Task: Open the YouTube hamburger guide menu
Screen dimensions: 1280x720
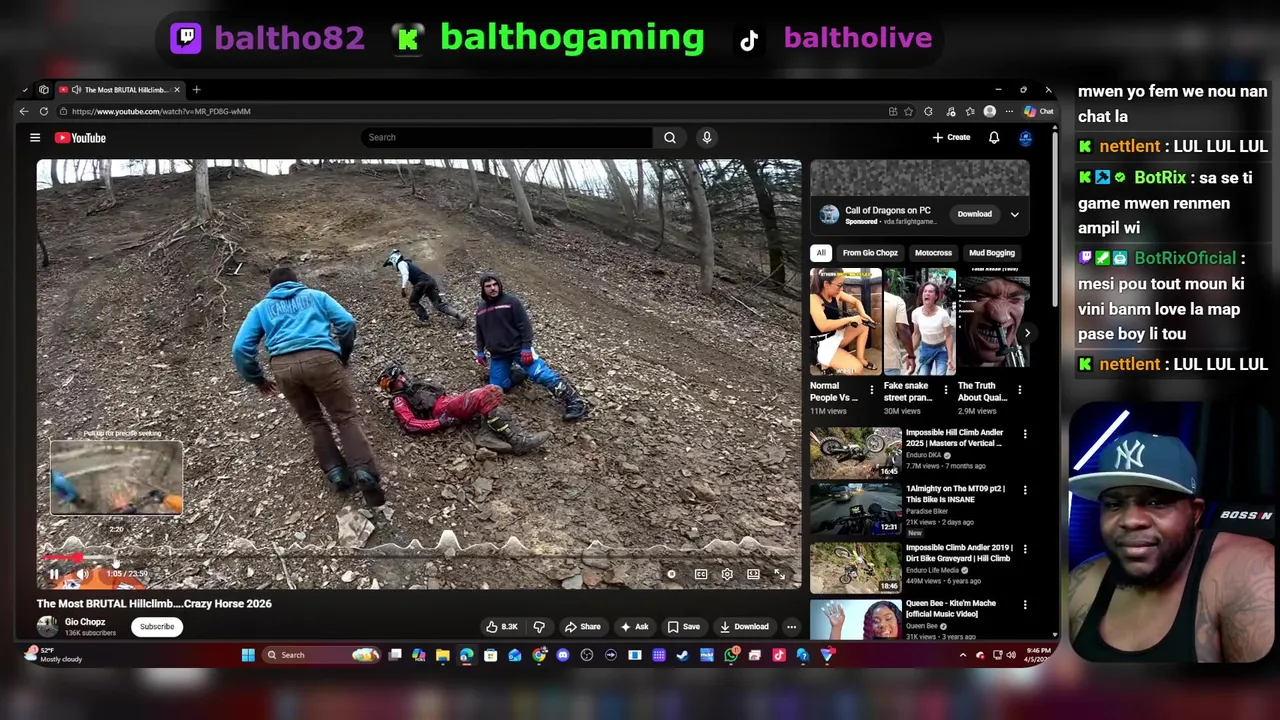Action: click(x=35, y=138)
